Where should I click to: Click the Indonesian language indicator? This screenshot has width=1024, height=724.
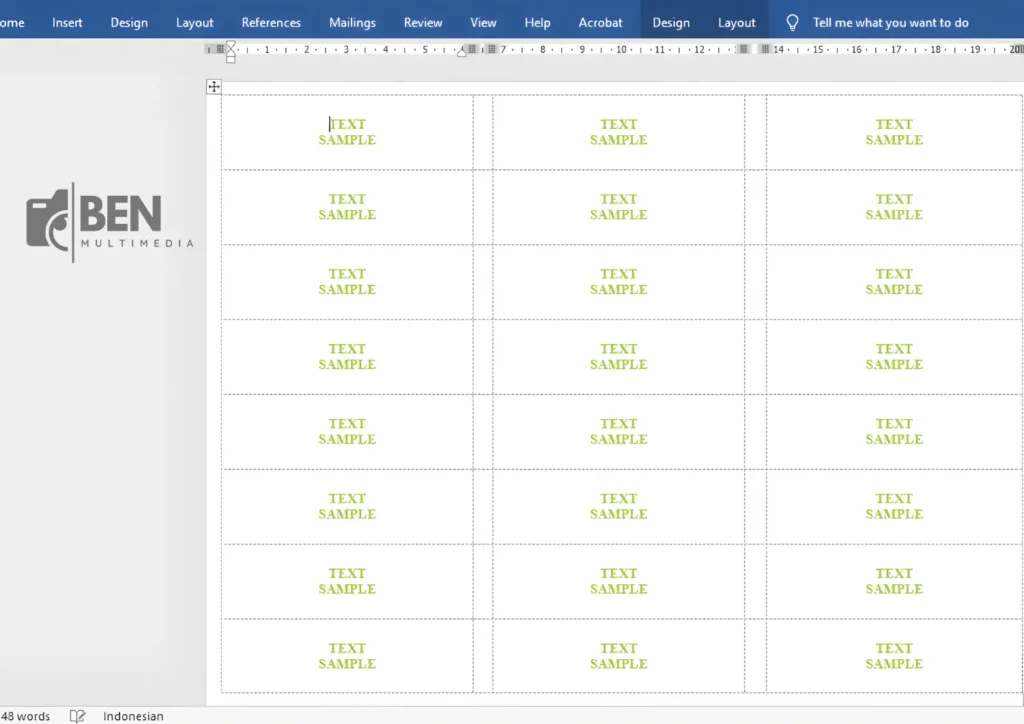[133, 716]
